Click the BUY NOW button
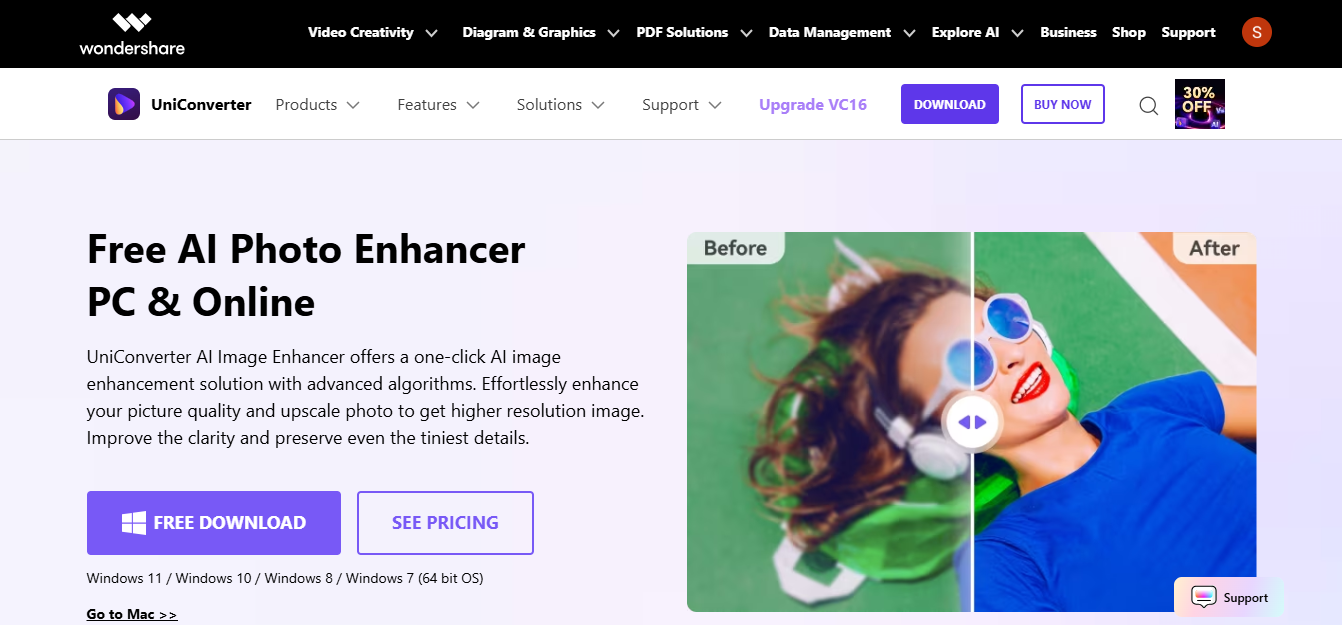Image resolution: width=1342 pixels, height=625 pixels. click(1062, 104)
